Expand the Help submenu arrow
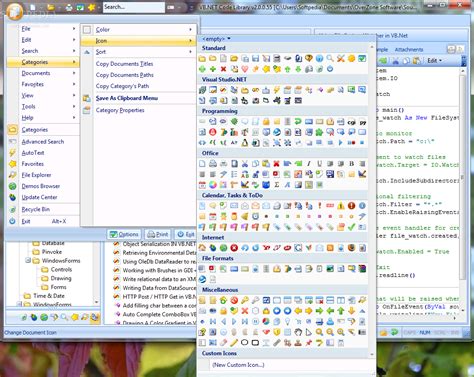This screenshot has width=474, height=377. tap(74, 118)
